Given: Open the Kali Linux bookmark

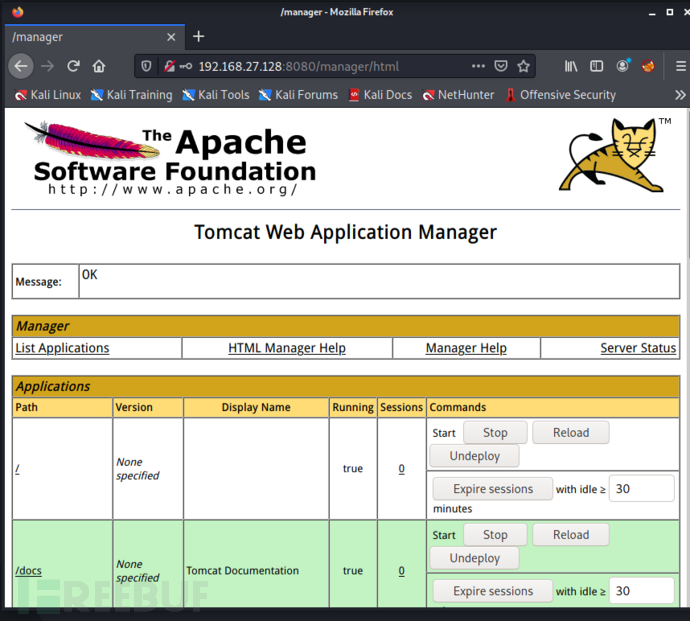Looking at the screenshot, I should tap(48, 95).
